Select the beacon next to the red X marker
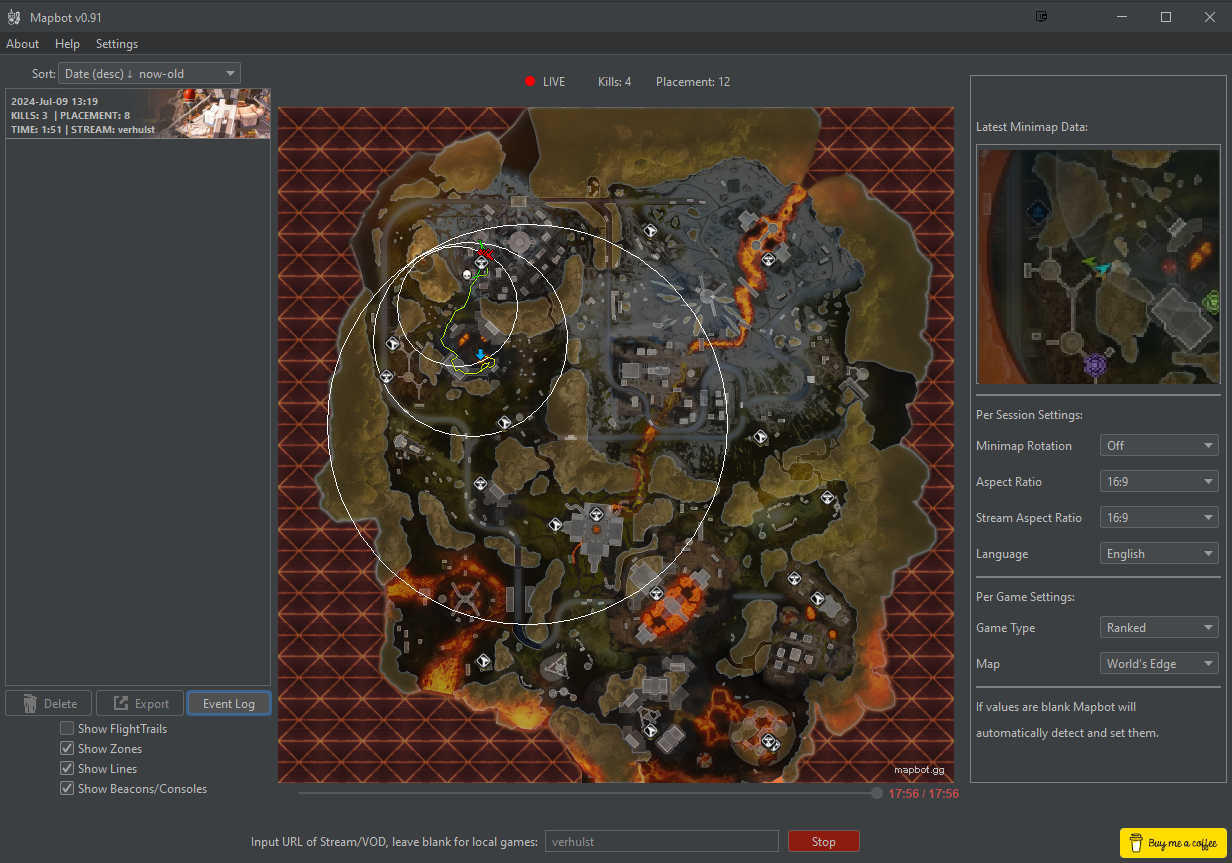This screenshot has height=863, width=1232. click(481, 264)
